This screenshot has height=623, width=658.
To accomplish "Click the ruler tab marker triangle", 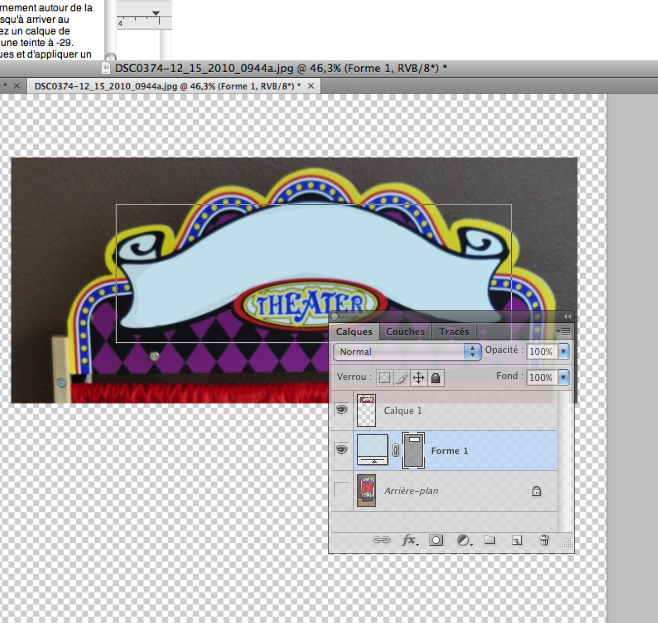I will (156, 13).
